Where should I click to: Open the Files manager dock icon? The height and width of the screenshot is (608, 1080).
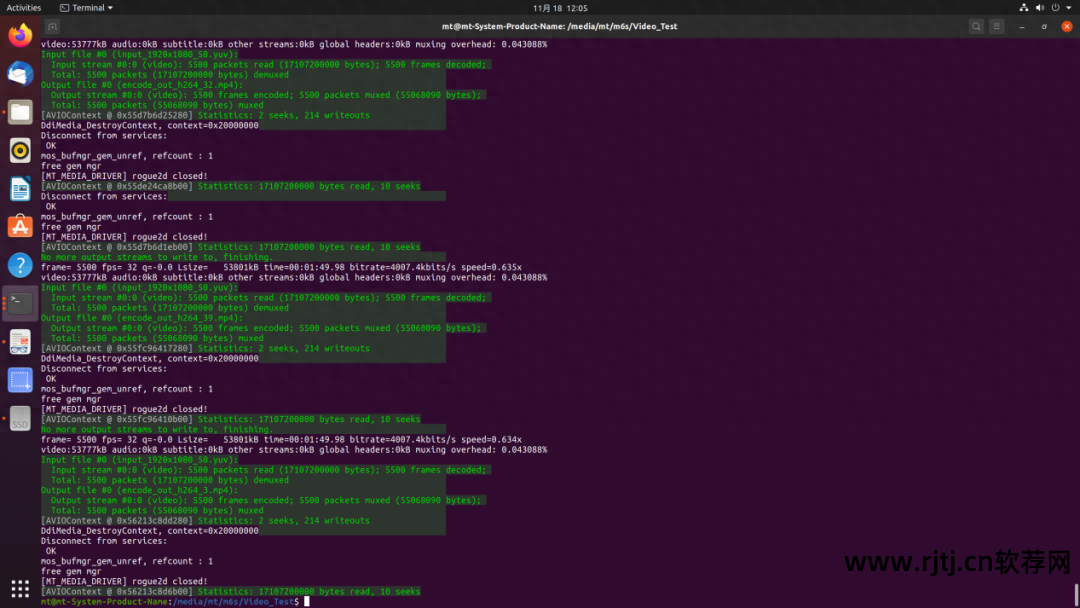[20, 112]
